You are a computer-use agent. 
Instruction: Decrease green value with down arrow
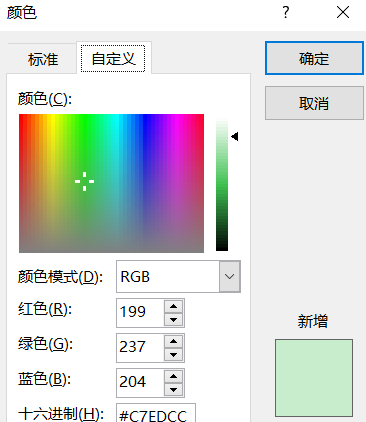173,355
